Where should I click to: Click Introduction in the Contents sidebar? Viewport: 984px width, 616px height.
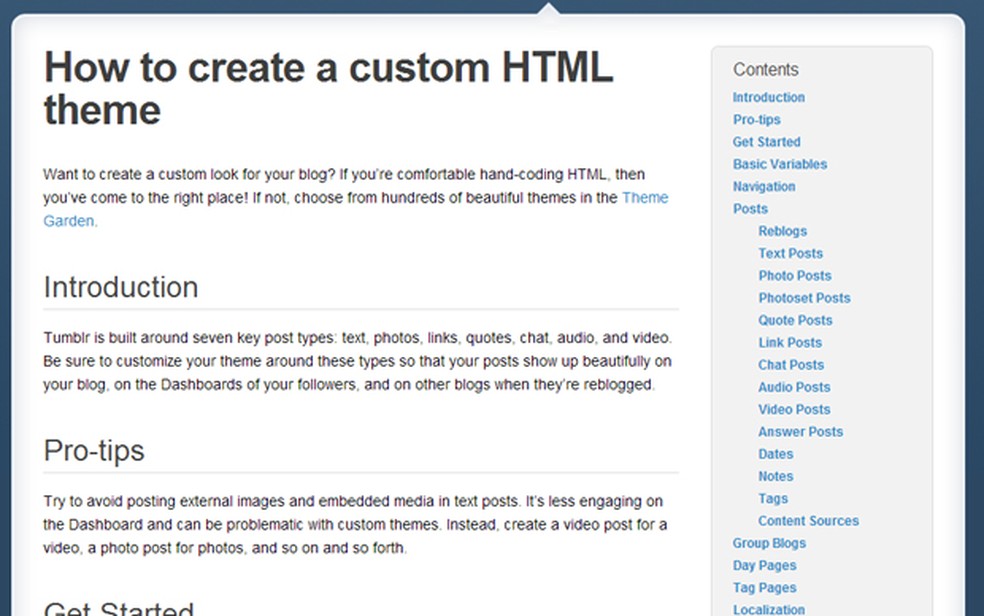(x=768, y=97)
